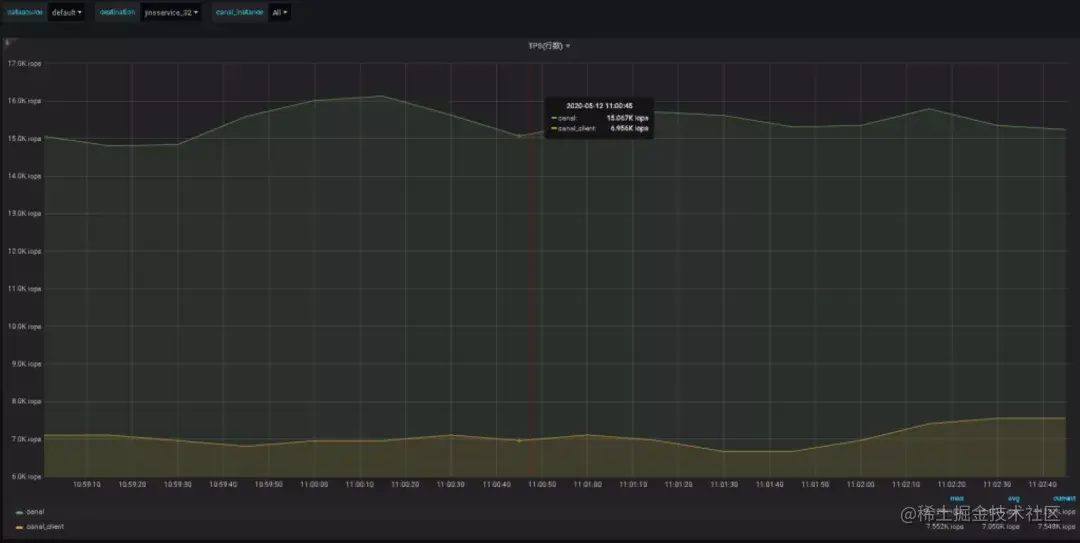Sort legend by avg column header
The image size is (1080, 543).
(x=1013, y=498)
